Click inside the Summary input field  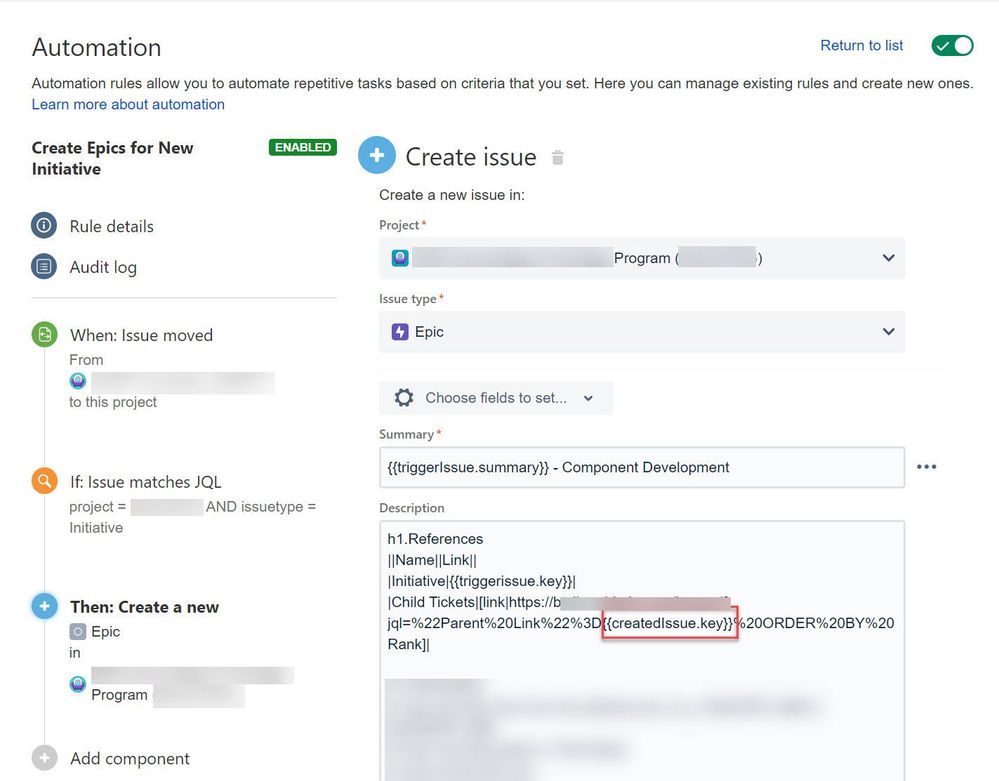(640, 466)
